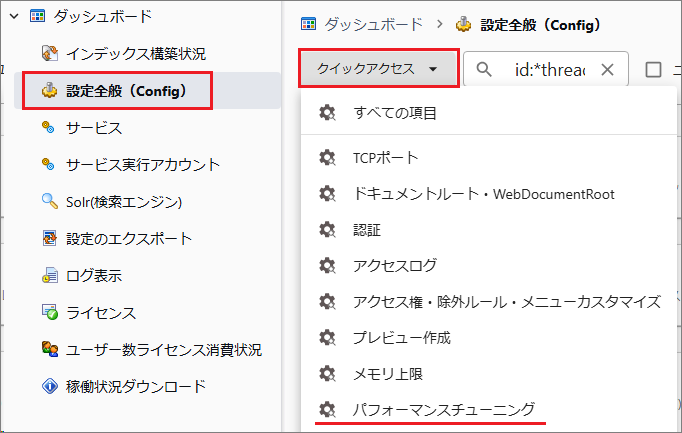The image size is (682, 433).
Task: Click the ライセンス icon in sidebar
Action: [x=48, y=312]
